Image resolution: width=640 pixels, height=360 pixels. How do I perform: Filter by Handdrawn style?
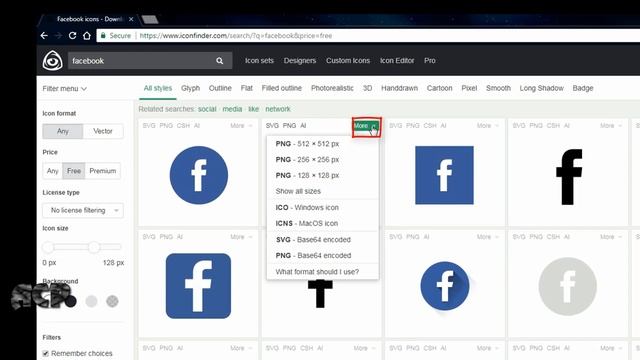tap(399, 88)
